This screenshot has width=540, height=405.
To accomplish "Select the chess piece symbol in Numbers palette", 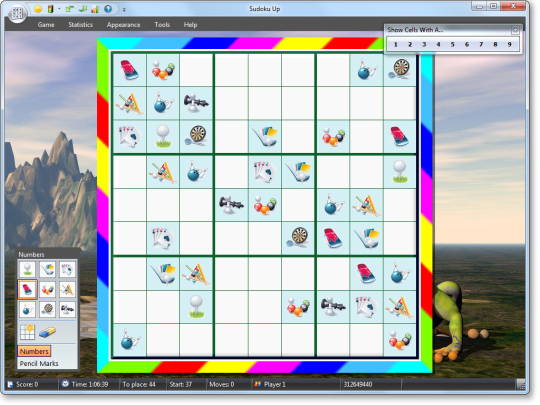I will [x=67, y=309].
